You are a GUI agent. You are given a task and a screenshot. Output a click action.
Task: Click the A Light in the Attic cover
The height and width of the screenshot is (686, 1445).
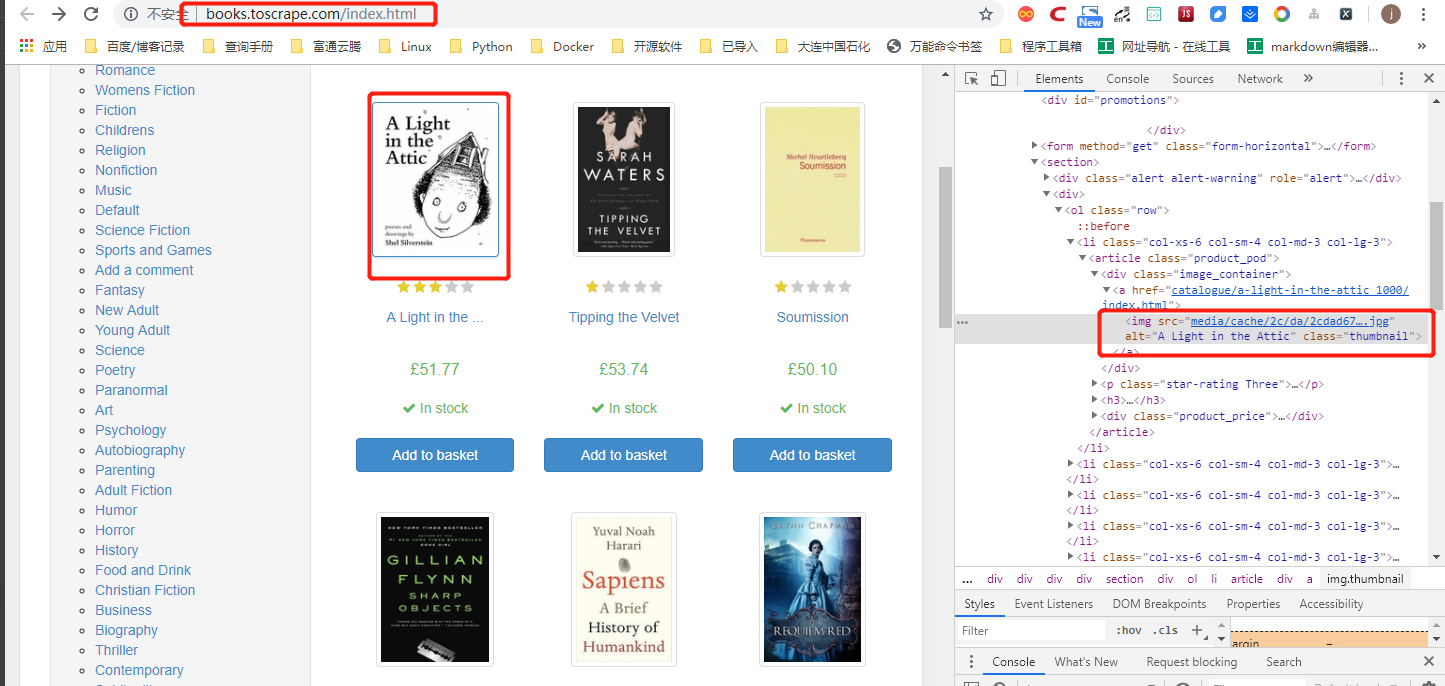click(x=435, y=180)
